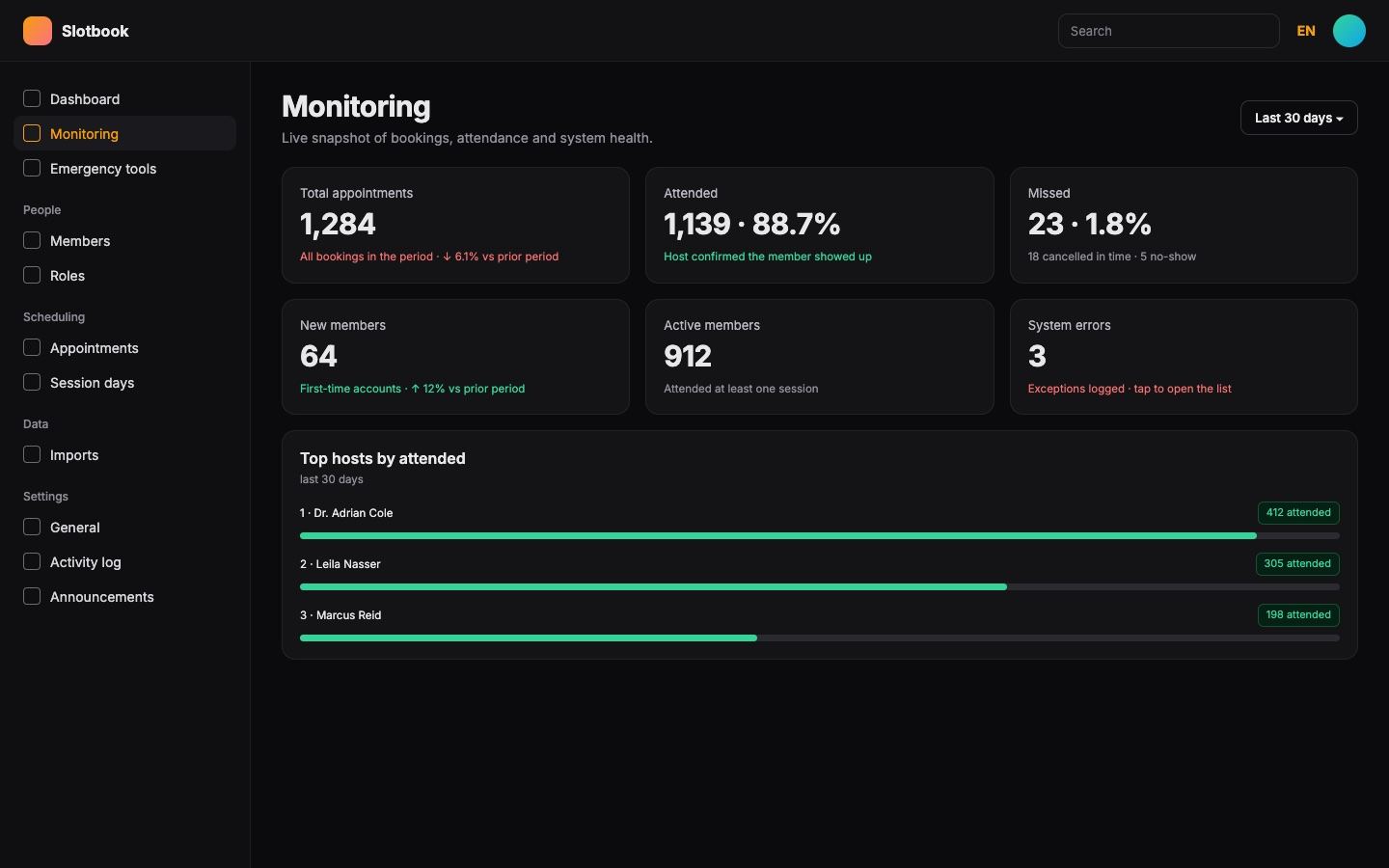The image size is (1389, 868).
Task: Click the Imports sidebar icon
Action: (32, 454)
